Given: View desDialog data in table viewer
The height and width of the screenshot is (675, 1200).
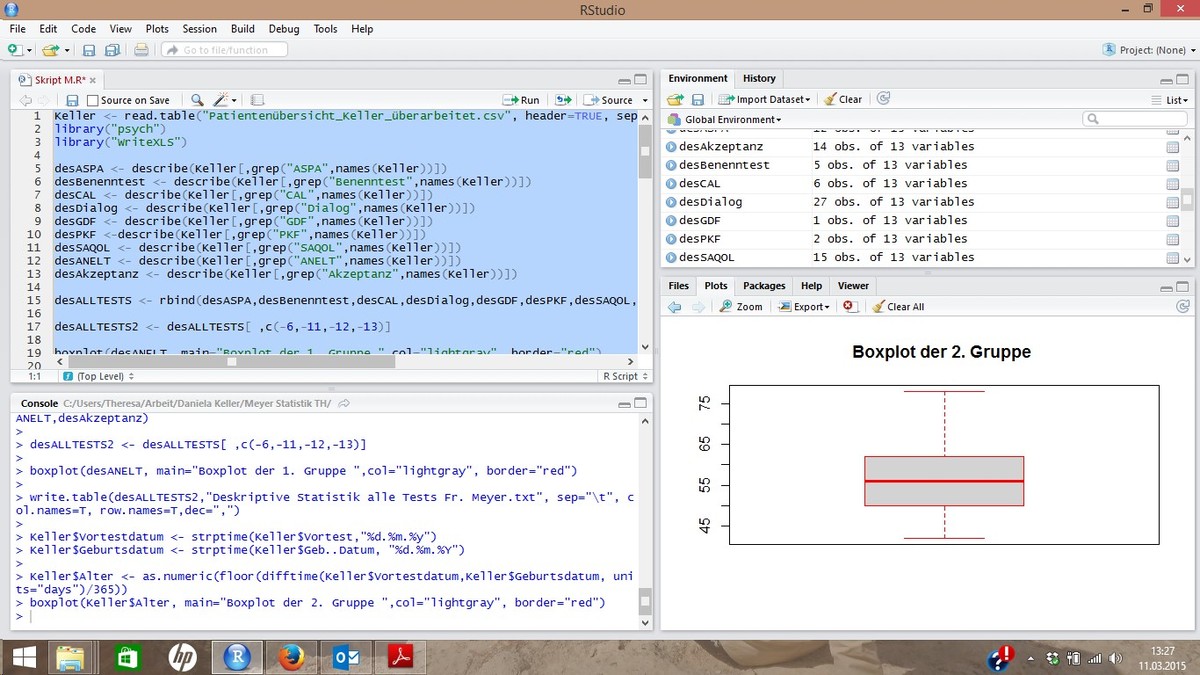Looking at the screenshot, I should tap(1172, 202).
